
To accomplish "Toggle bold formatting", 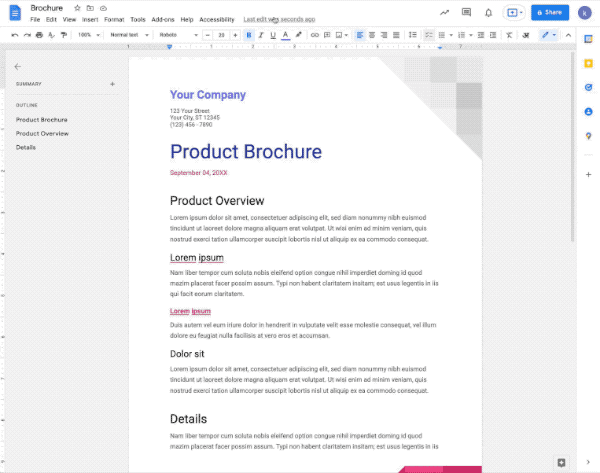I will tap(249, 35).
